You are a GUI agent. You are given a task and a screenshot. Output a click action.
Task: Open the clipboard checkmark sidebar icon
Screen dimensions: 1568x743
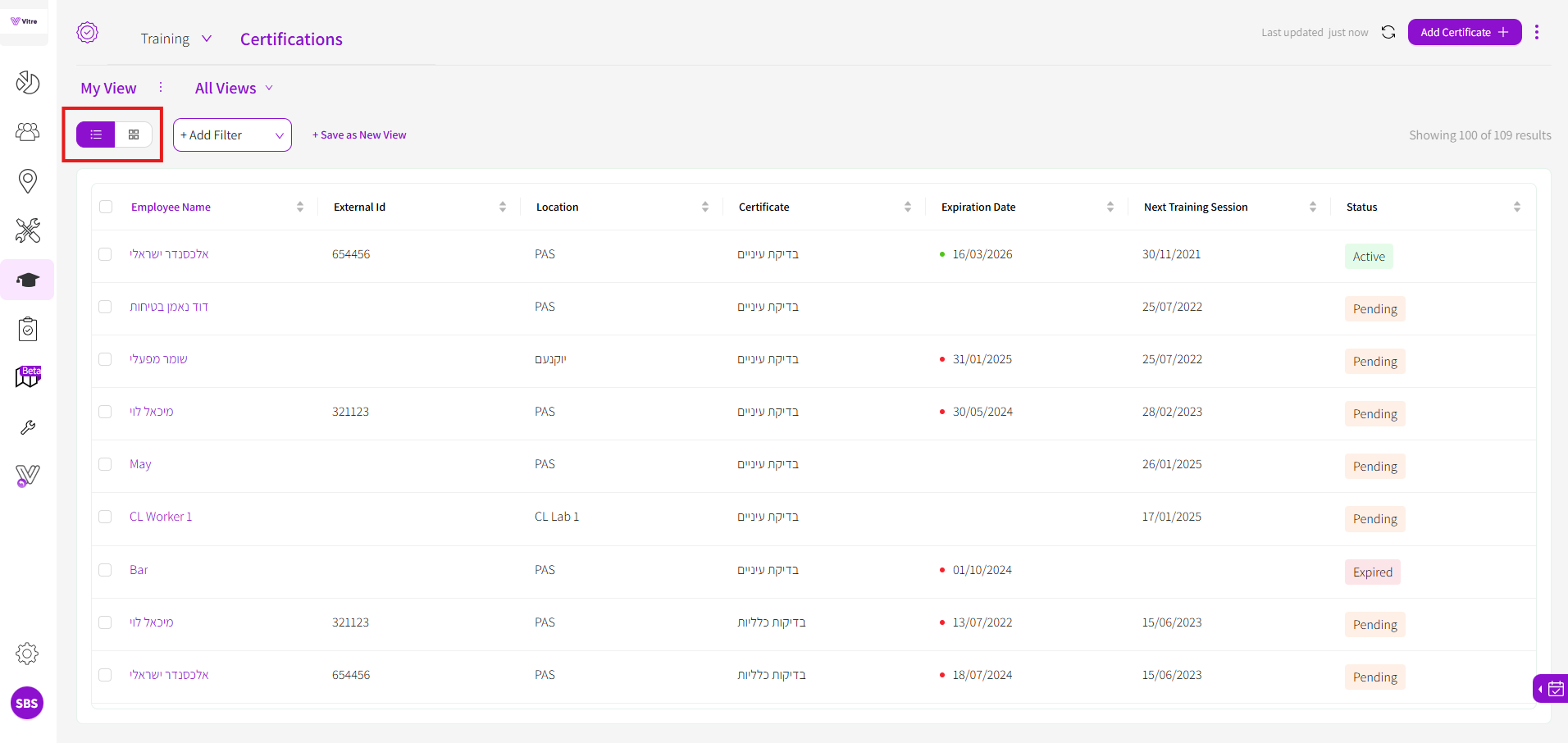click(x=28, y=329)
